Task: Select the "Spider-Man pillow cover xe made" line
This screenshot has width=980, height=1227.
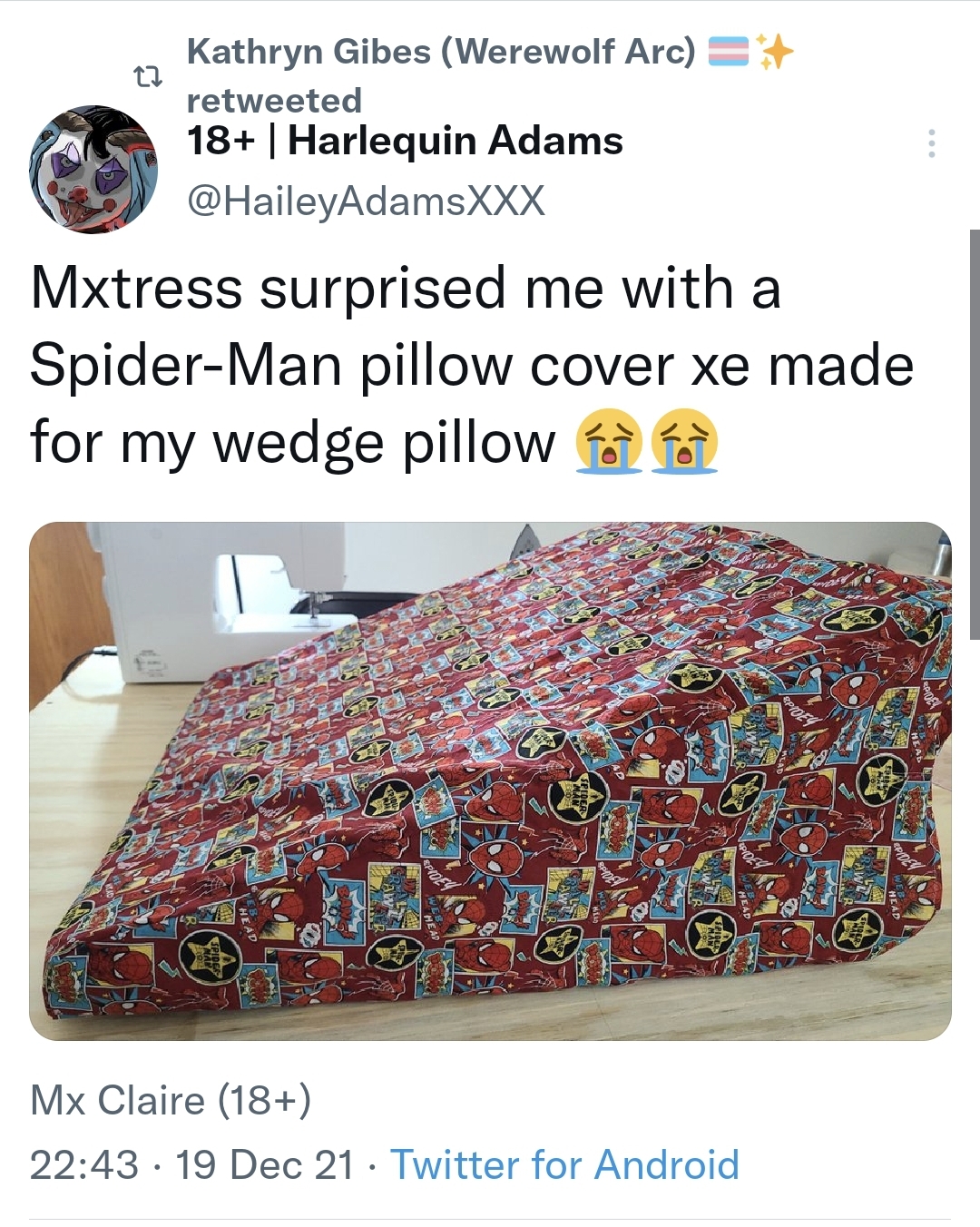Action: 472,366
